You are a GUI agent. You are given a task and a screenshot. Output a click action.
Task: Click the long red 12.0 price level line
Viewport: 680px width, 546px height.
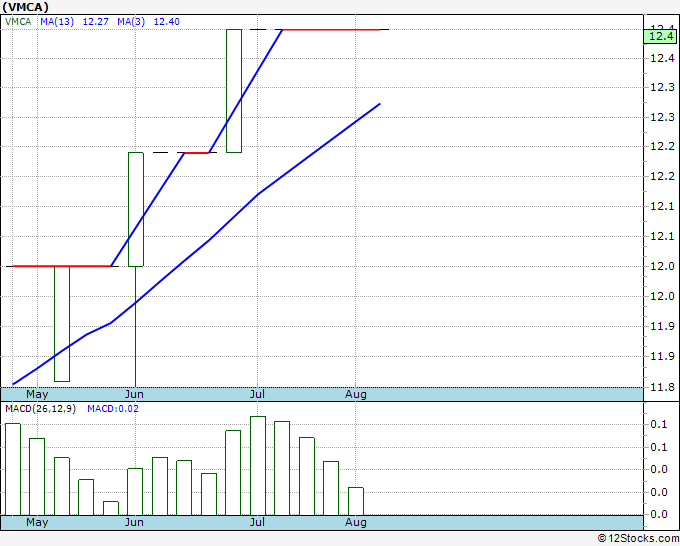[x=62, y=266]
